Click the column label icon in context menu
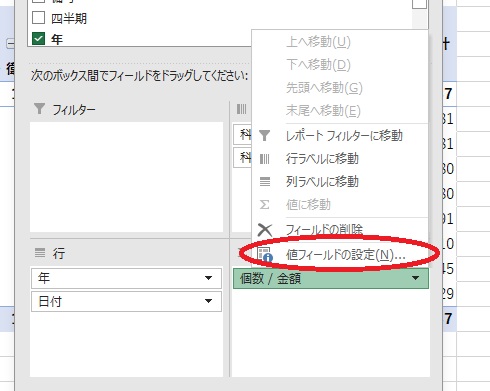Image resolution: width=490 pixels, height=391 pixels. (265, 182)
